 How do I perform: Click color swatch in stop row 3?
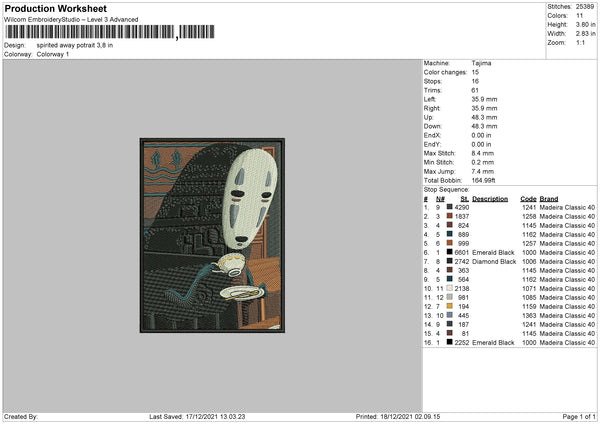pyautogui.click(x=450, y=225)
